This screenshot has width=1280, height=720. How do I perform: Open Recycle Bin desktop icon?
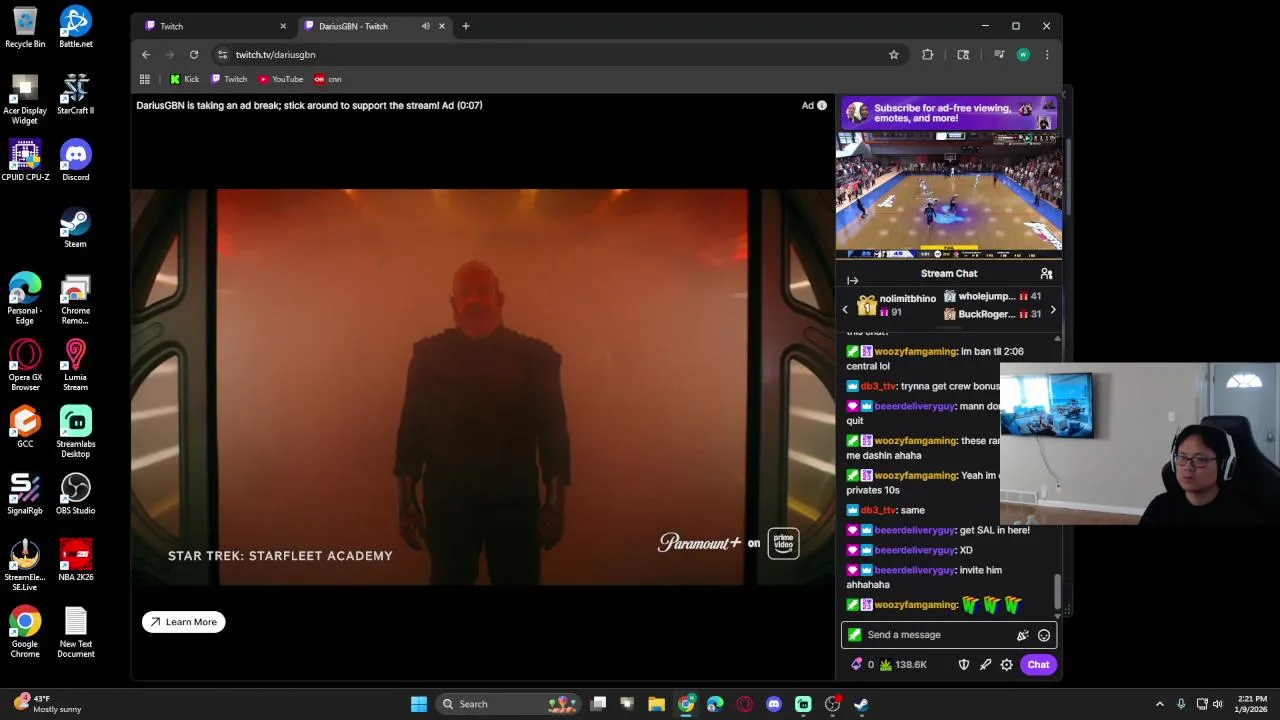click(x=25, y=28)
